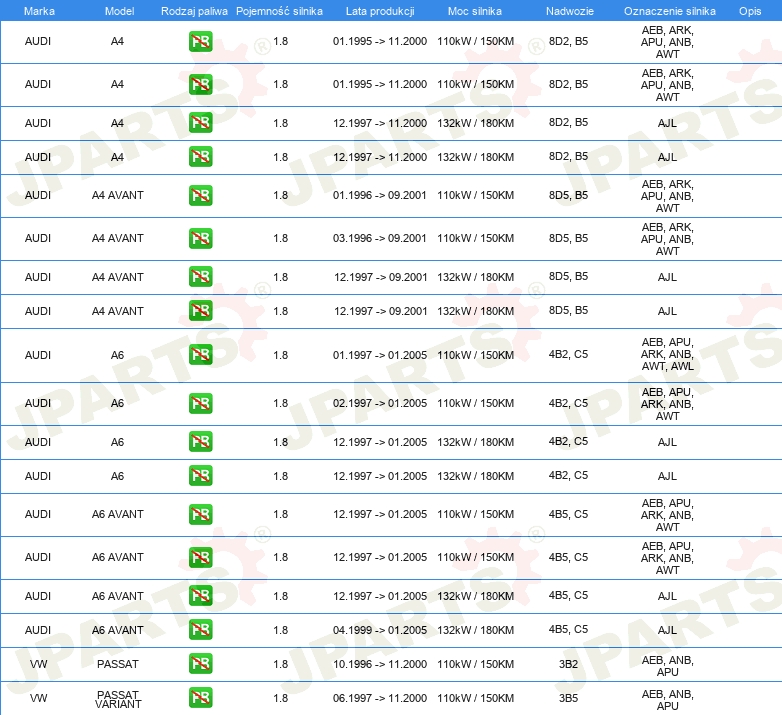Click the 'Opis' column header
The image size is (782, 715).
(x=750, y=11)
